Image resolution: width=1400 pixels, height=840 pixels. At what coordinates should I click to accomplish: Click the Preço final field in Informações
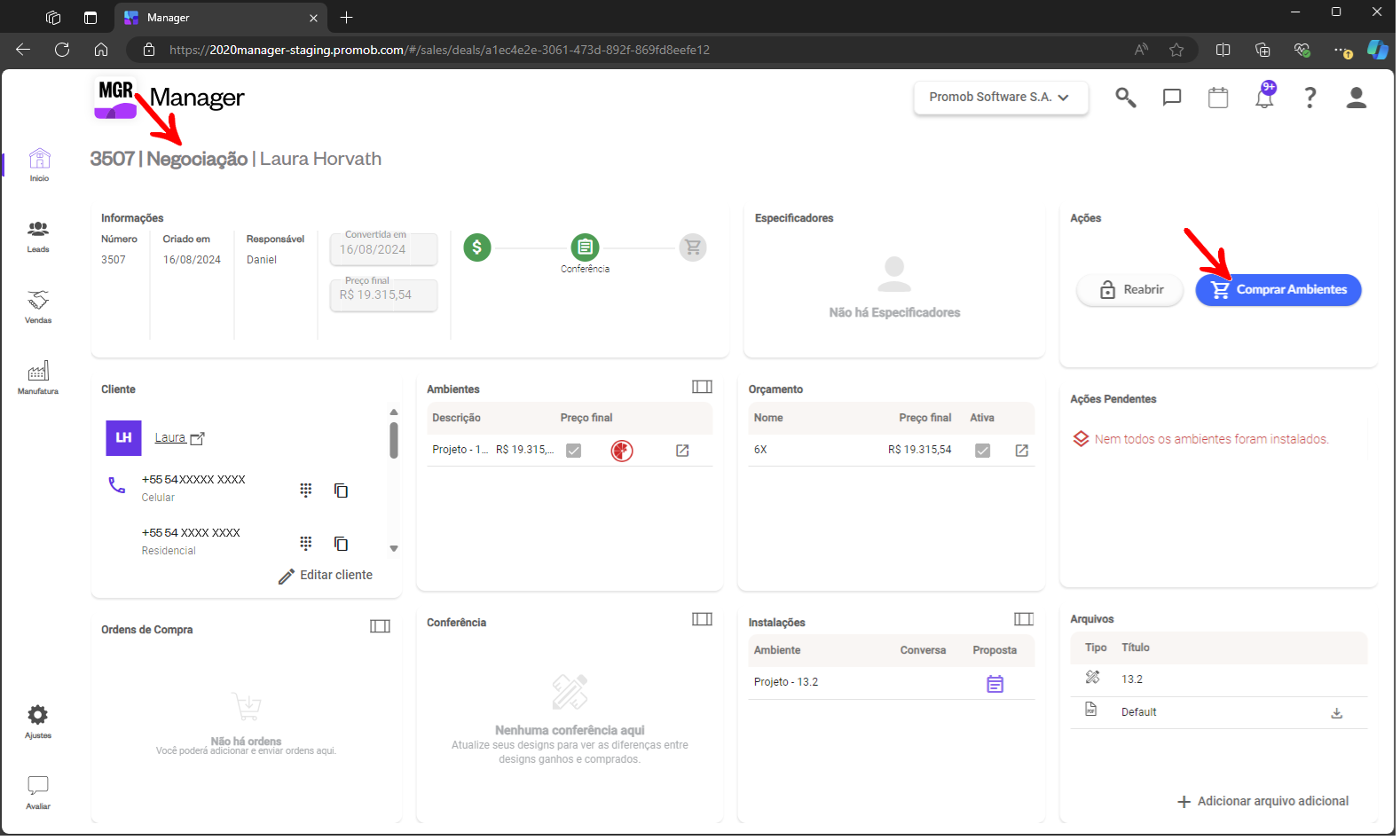pyautogui.click(x=384, y=295)
